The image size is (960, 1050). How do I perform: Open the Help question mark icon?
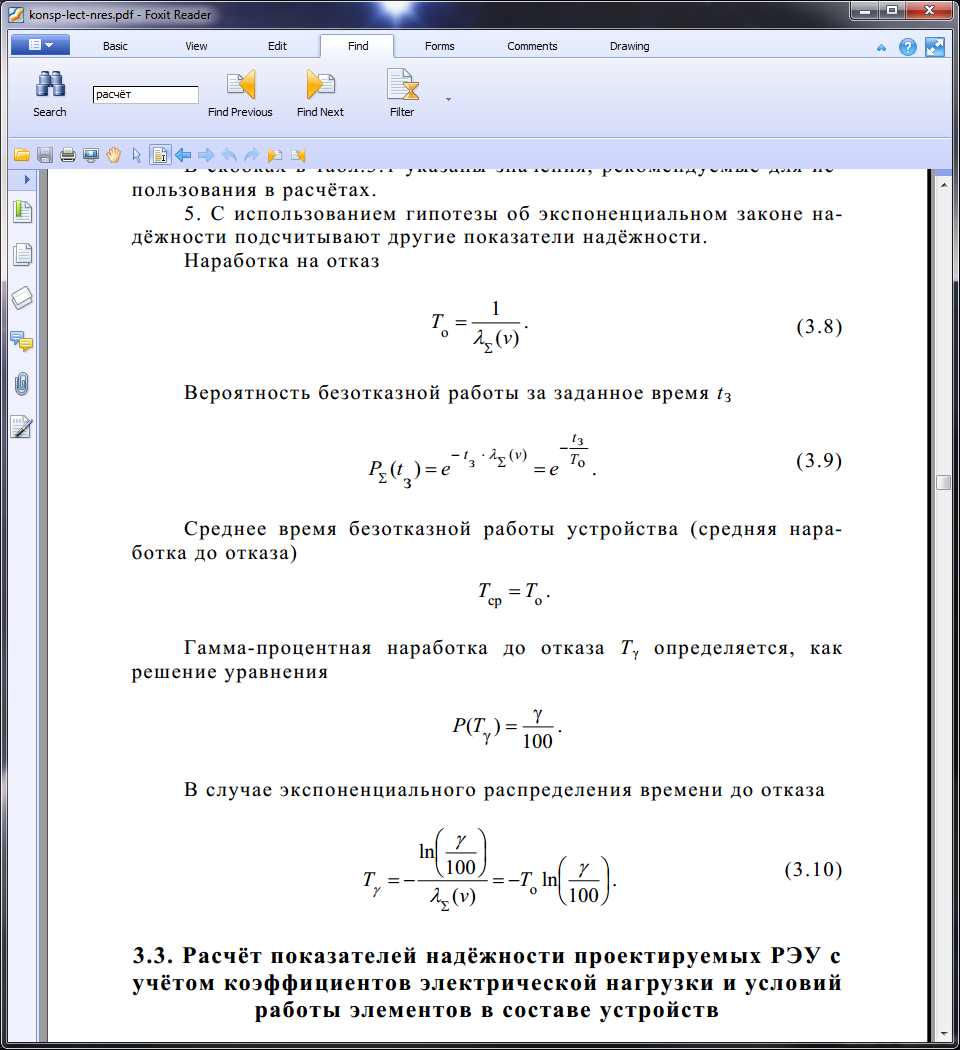coord(908,47)
